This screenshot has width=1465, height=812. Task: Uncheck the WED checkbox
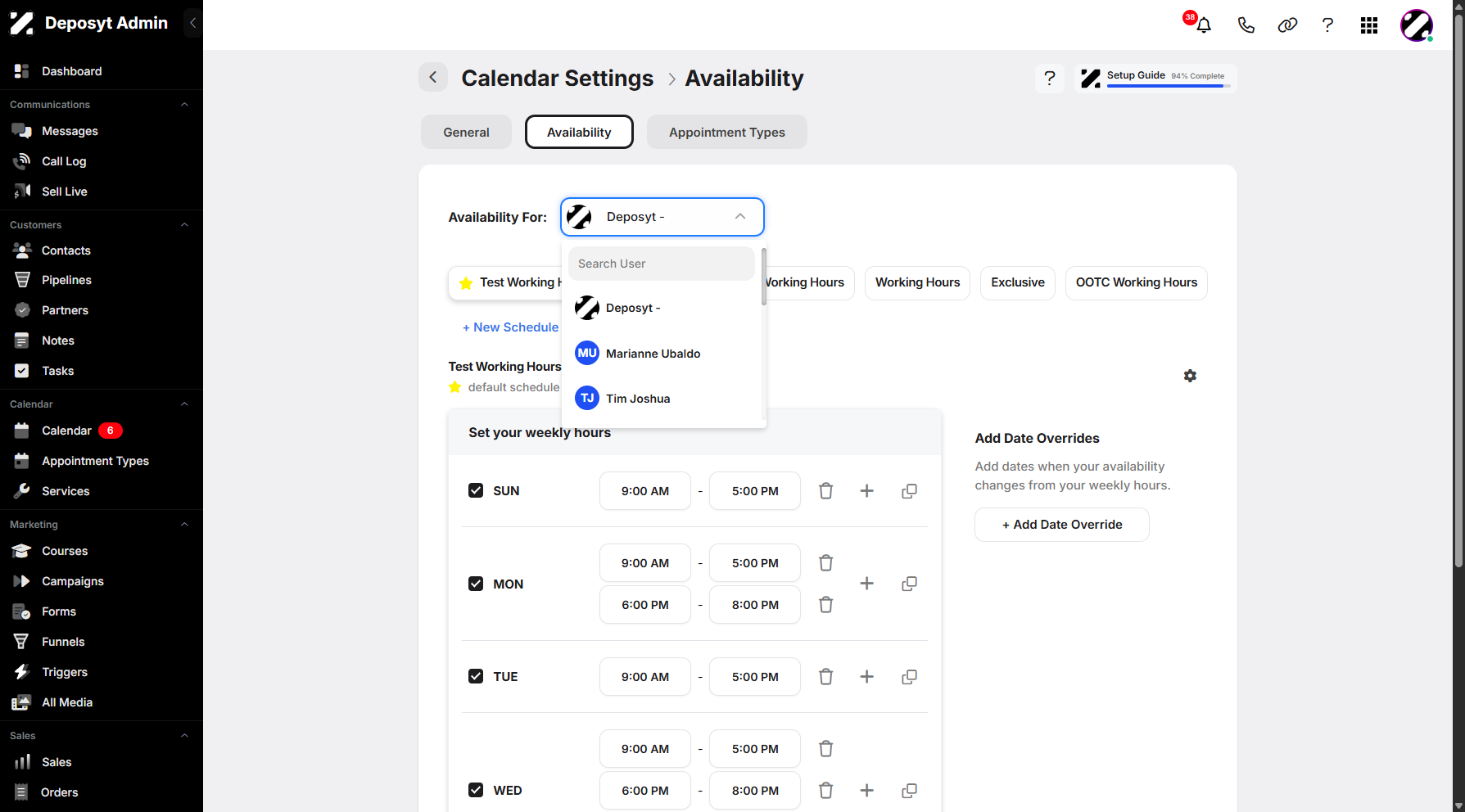476,790
